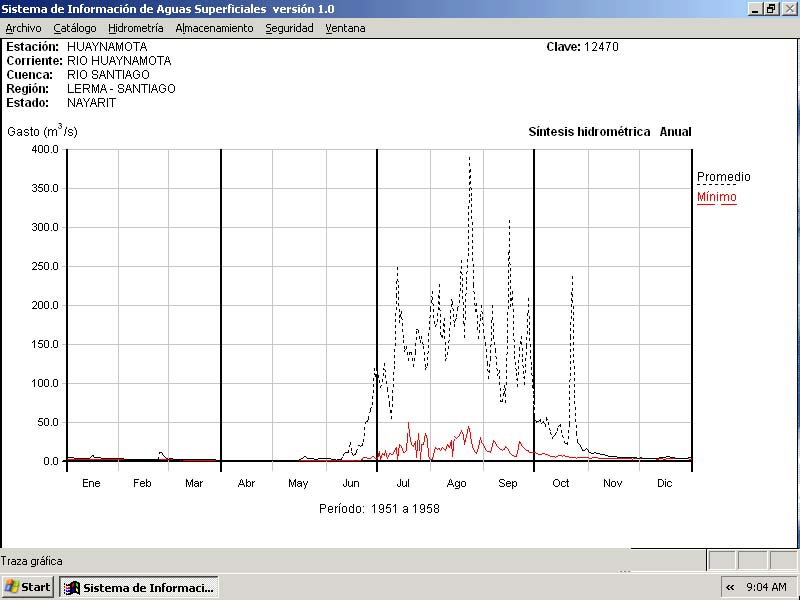The height and width of the screenshot is (600, 800).
Task: Open the Ventana menu
Action: tap(345, 28)
